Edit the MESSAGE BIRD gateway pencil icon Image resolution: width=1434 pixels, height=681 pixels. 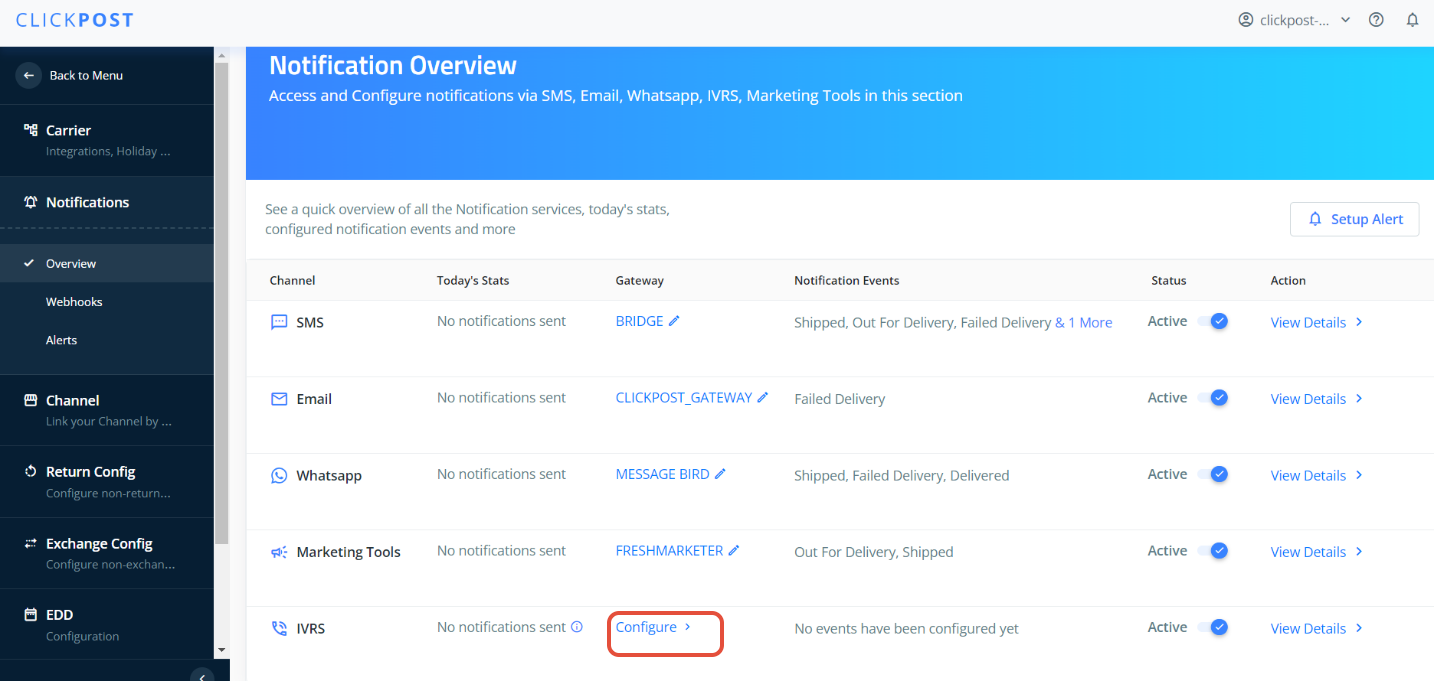tap(720, 474)
